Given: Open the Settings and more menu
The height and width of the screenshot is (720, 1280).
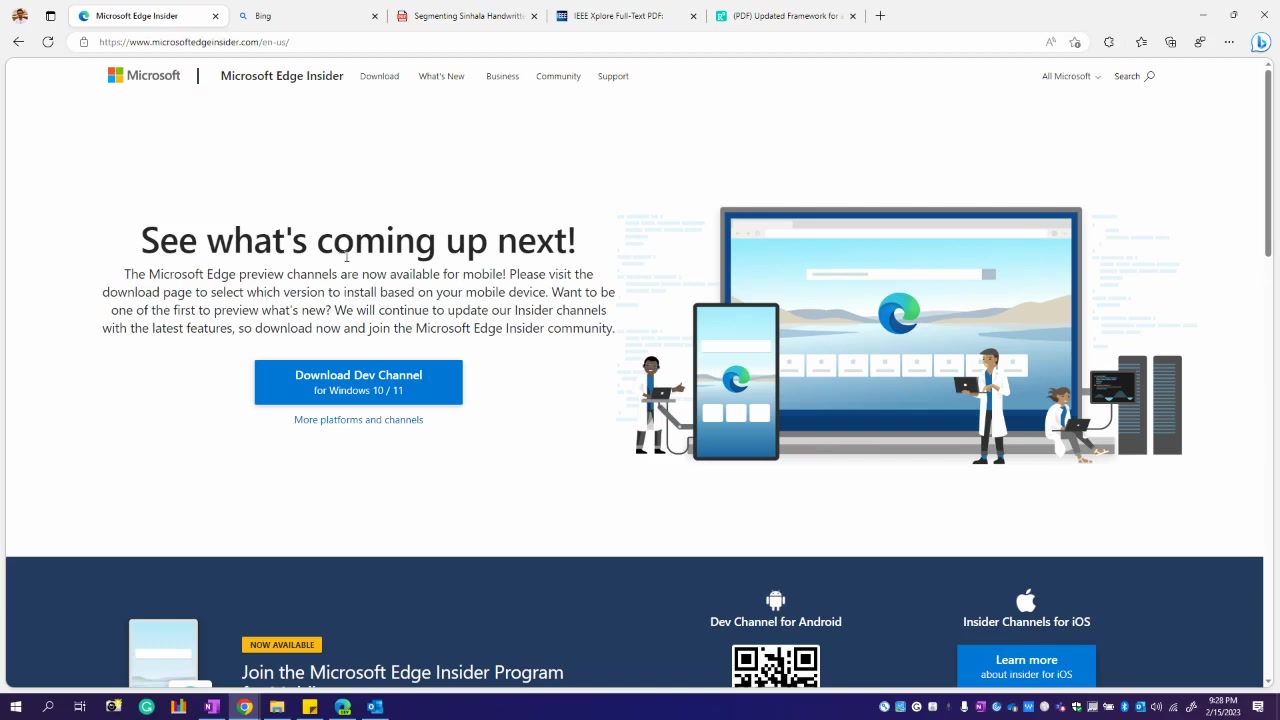Looking at the screenshot, I should tap(1229, 42).
